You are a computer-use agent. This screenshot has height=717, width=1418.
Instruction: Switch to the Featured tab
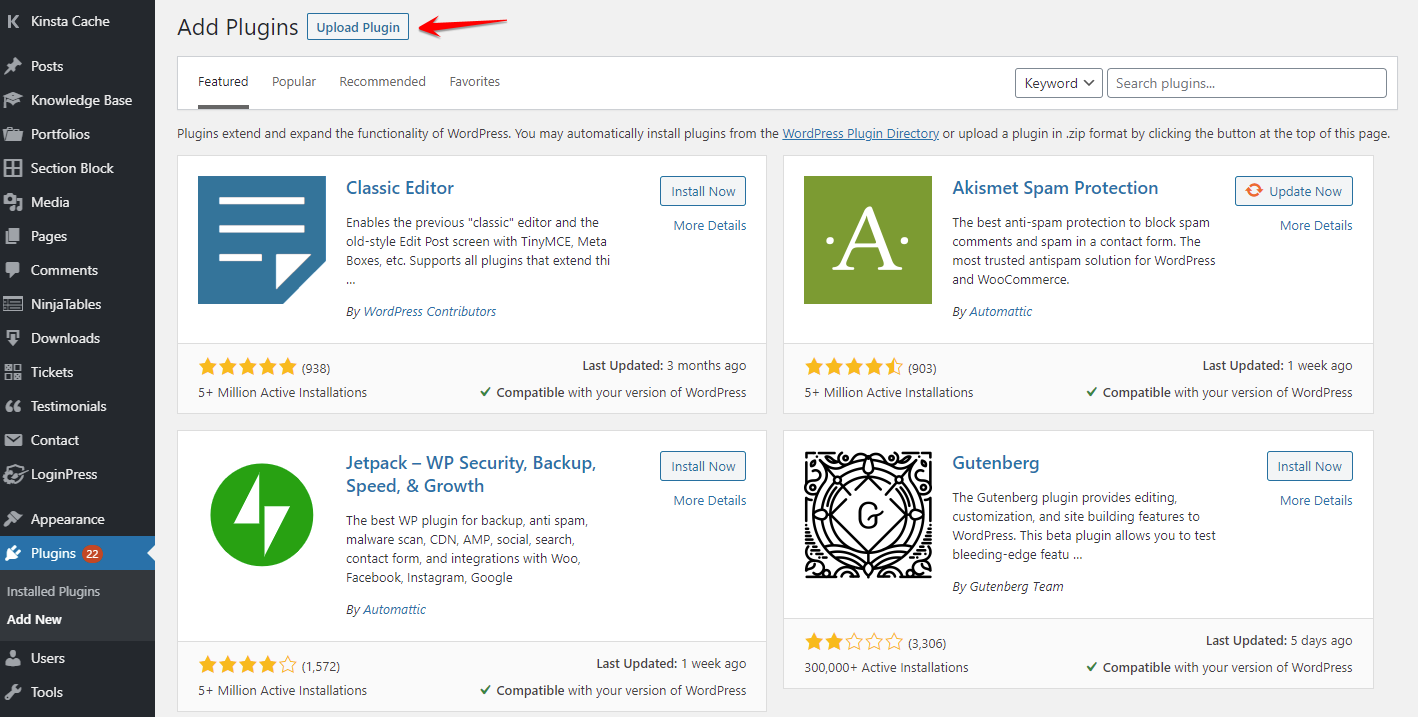(x=223, y=82)
